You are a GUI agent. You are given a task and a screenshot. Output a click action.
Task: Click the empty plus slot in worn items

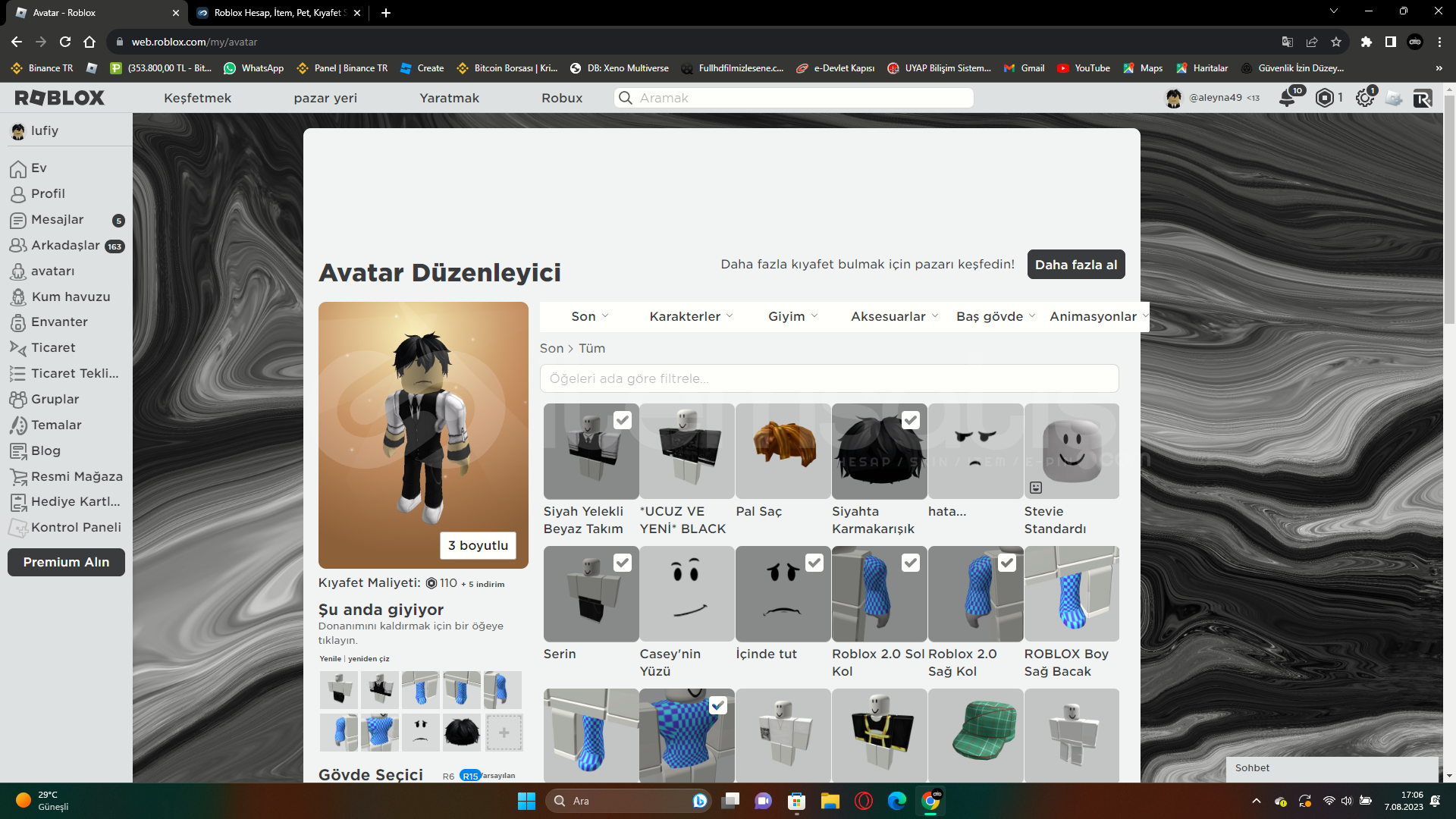point(504,733)
